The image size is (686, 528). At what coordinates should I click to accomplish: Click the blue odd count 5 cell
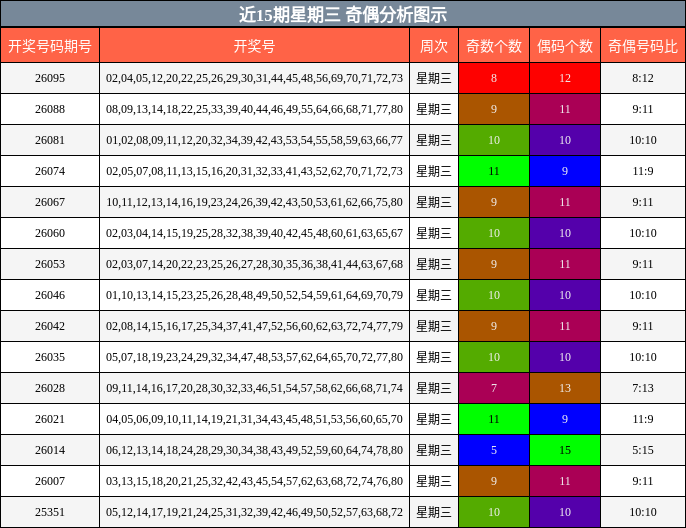(494, 450)
